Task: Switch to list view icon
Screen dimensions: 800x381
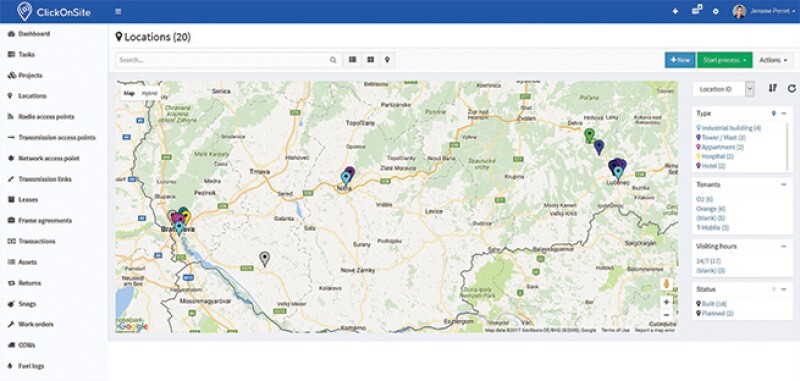Action: (352, 60)
